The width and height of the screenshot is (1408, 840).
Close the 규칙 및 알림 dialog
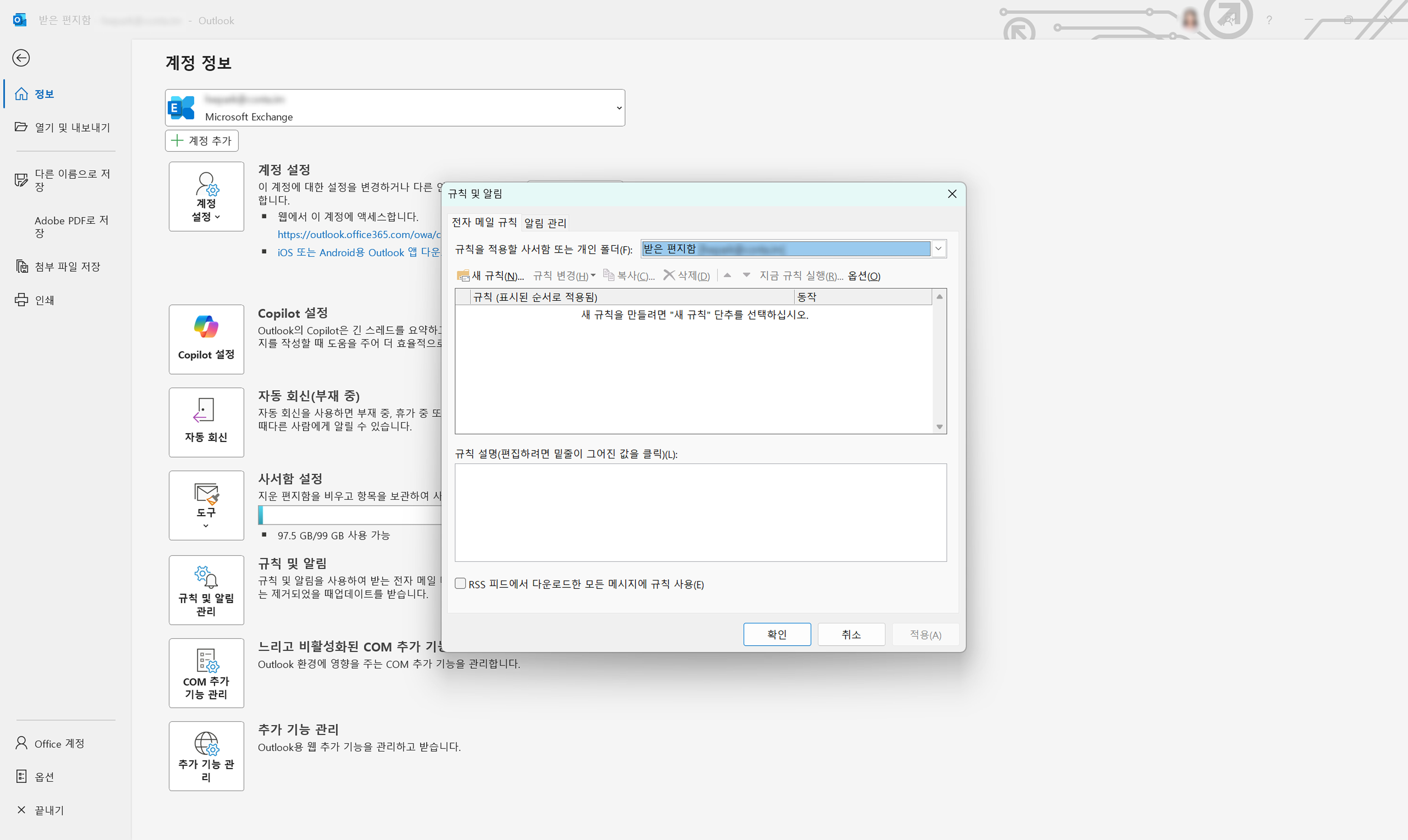(952, 194)
